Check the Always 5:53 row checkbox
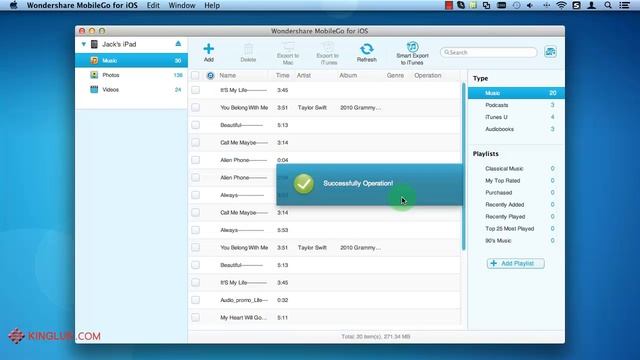The image size is (640, 360). [x=196, y=230]
